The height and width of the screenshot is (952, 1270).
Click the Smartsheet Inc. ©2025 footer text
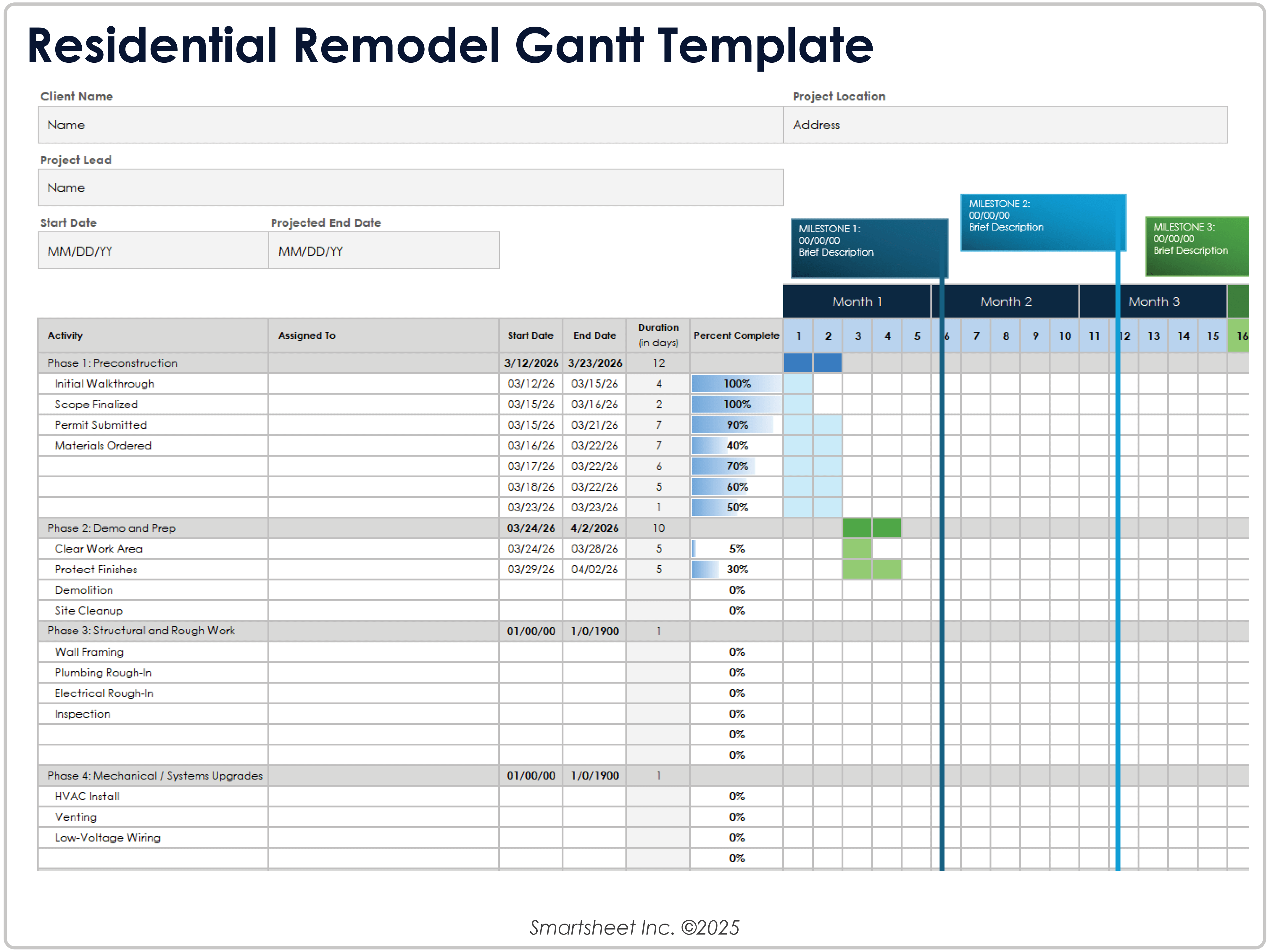634,927
